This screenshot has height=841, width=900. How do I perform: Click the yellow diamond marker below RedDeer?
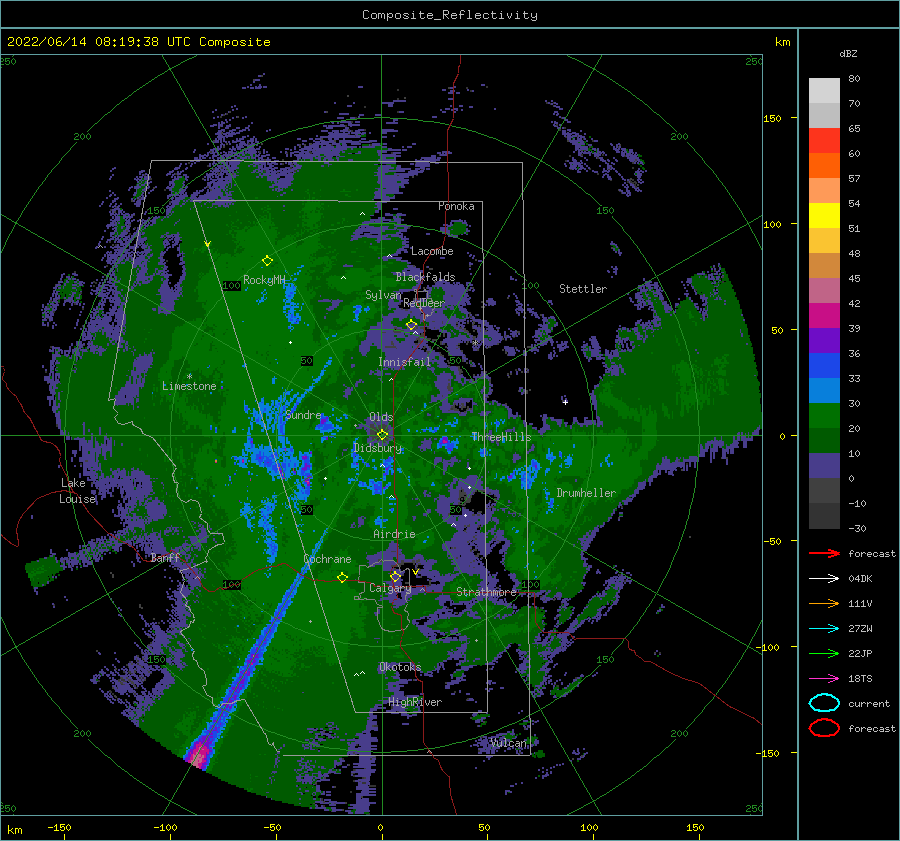(412, 325)
